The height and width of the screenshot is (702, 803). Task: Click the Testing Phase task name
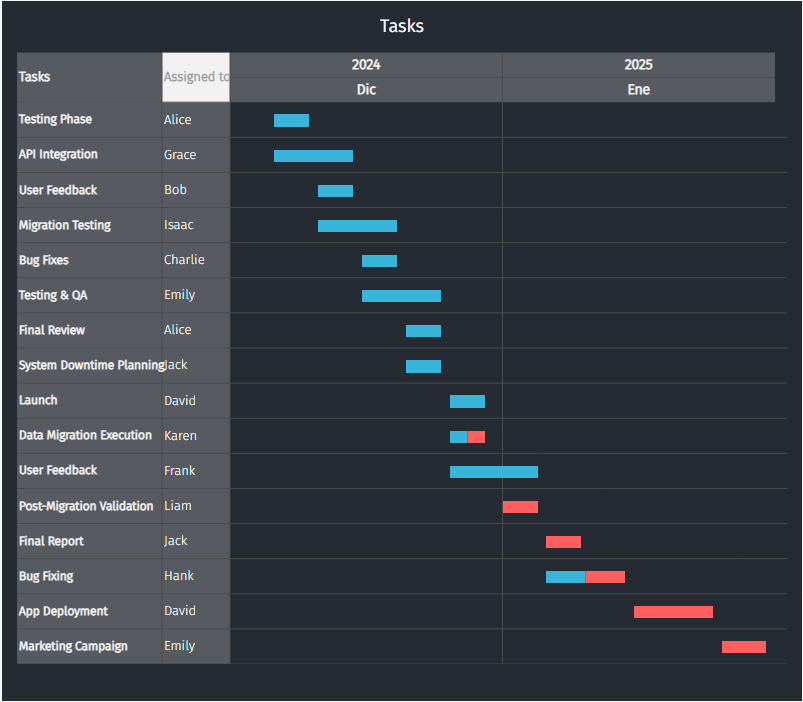[x=55, y=119]
